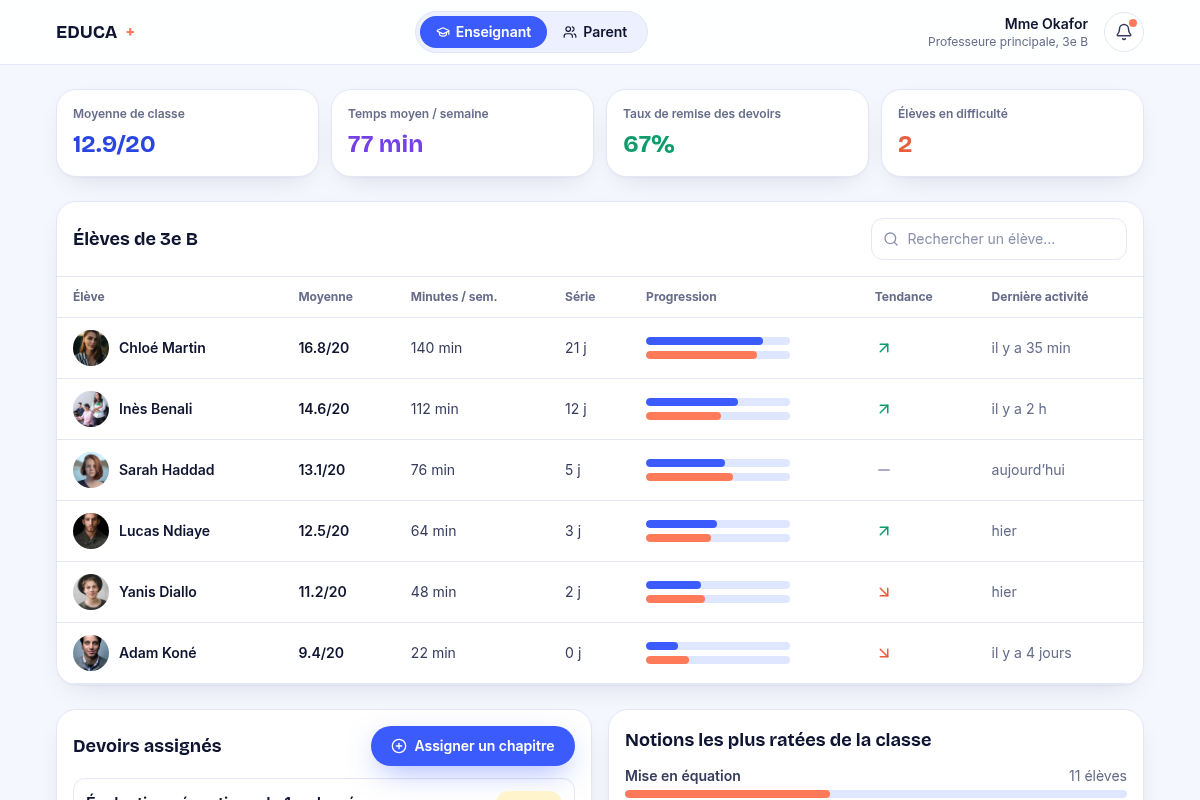Viewport: 1200px width, 800px height.
Task: Click Chloé Martin's progression bars
Action: (718, 348)
